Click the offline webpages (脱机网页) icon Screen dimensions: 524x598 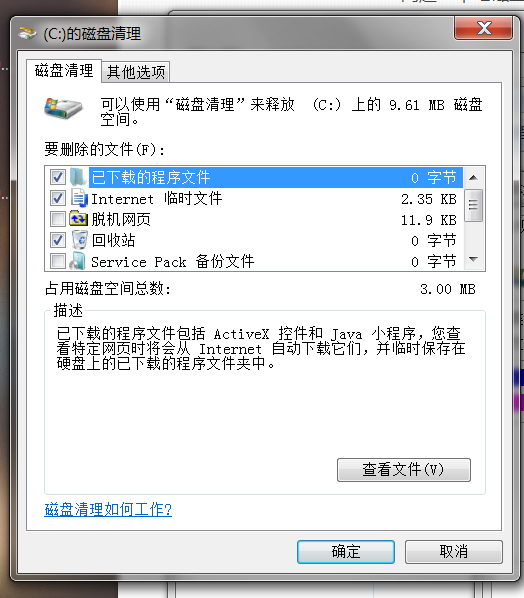pyautogui.click(x=78, y=219)
